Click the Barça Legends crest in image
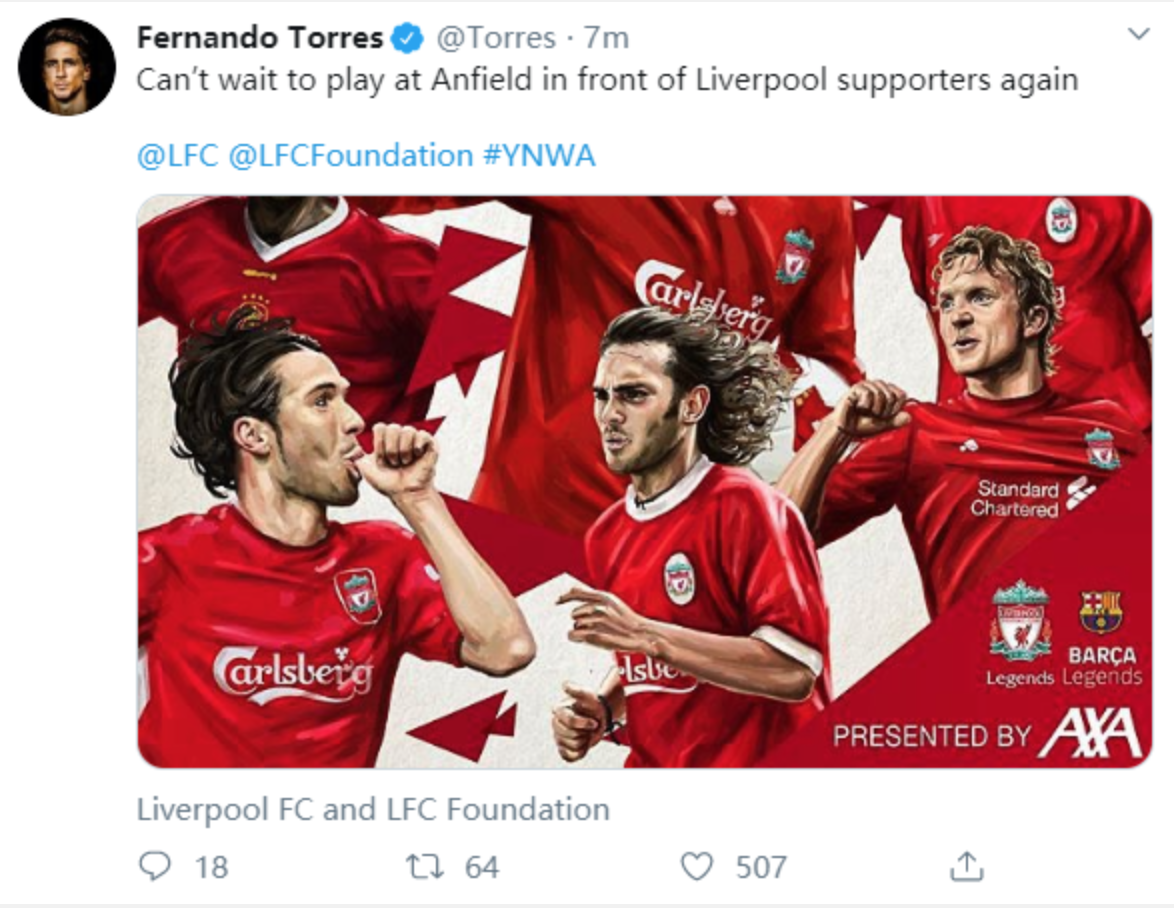The height and width of the screenshot is (908, 1174). coord(1100,613)
